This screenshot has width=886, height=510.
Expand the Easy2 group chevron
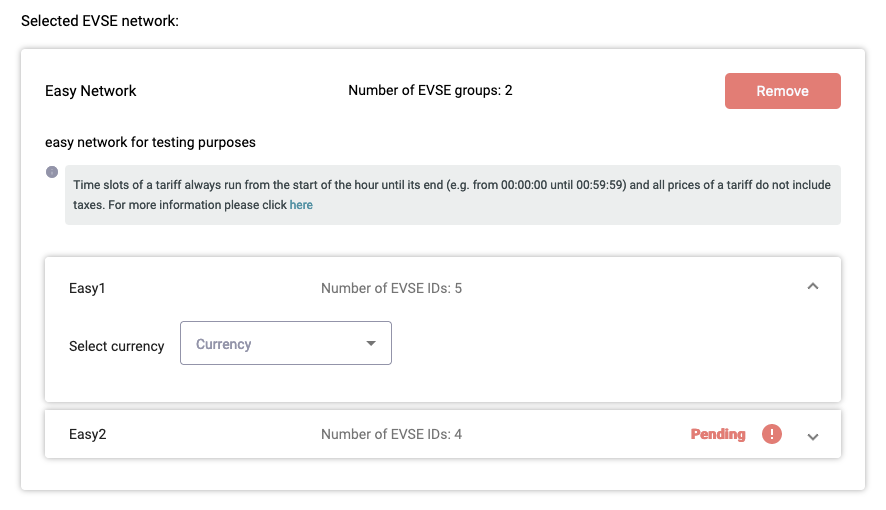(x=813, y=437)
